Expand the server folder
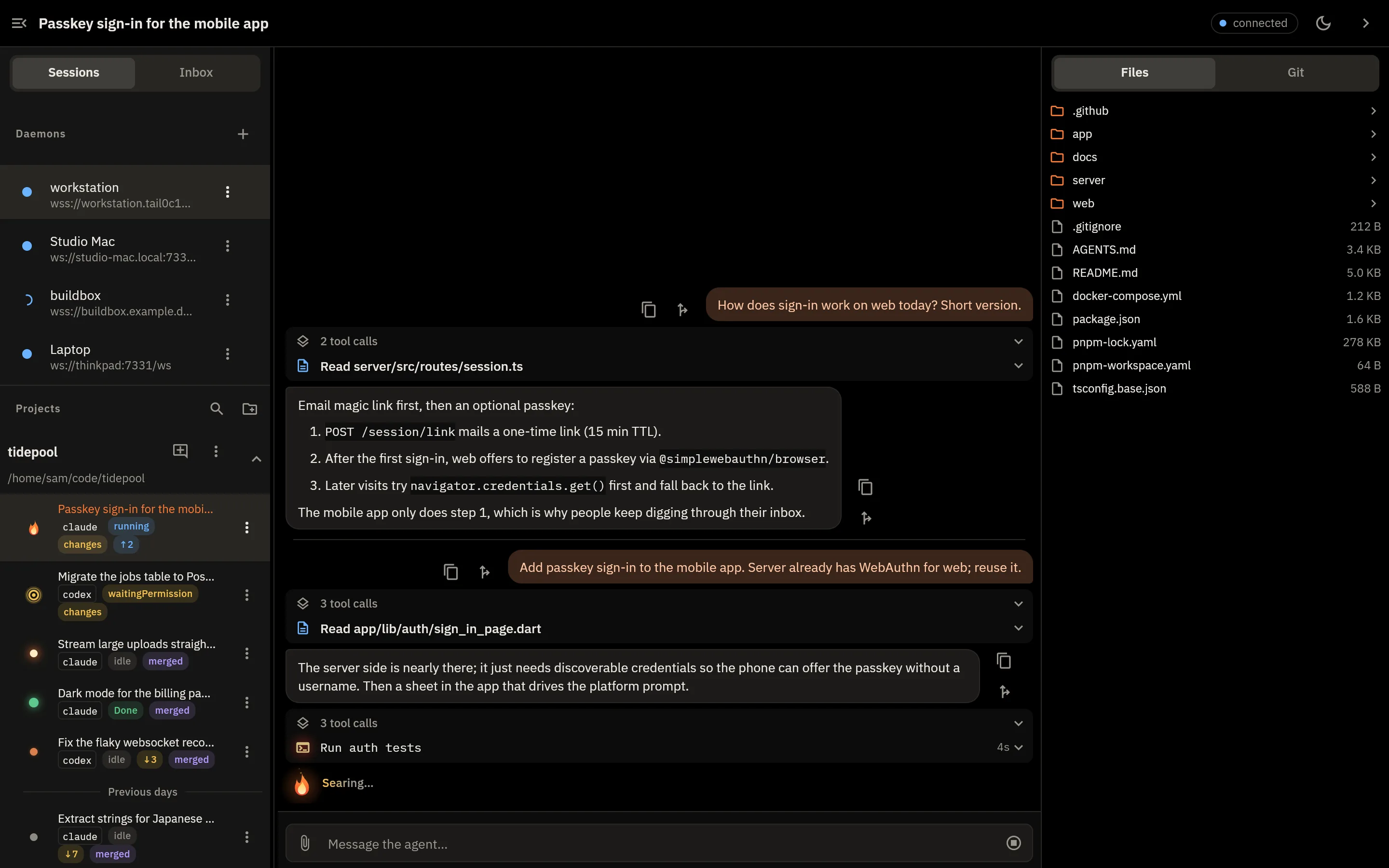Viewport: 1389px width, 868px height. pos(1215,180)
